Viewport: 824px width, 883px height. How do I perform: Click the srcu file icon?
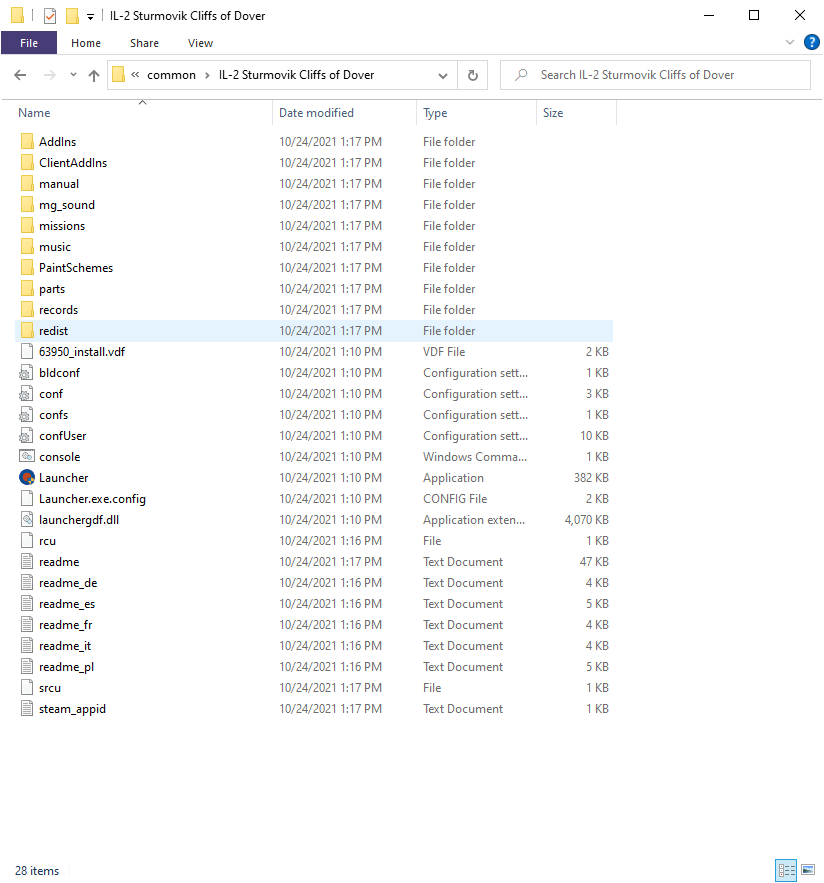coord(27,688)
